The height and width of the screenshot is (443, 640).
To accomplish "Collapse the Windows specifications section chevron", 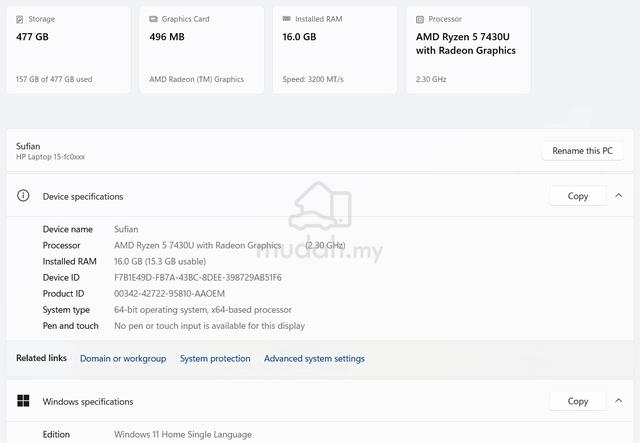I will tap(619, 401).
